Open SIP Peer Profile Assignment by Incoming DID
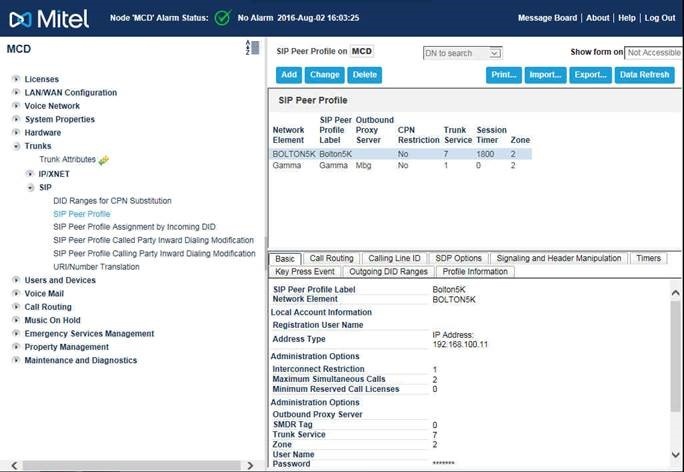 tap(134, 227)
